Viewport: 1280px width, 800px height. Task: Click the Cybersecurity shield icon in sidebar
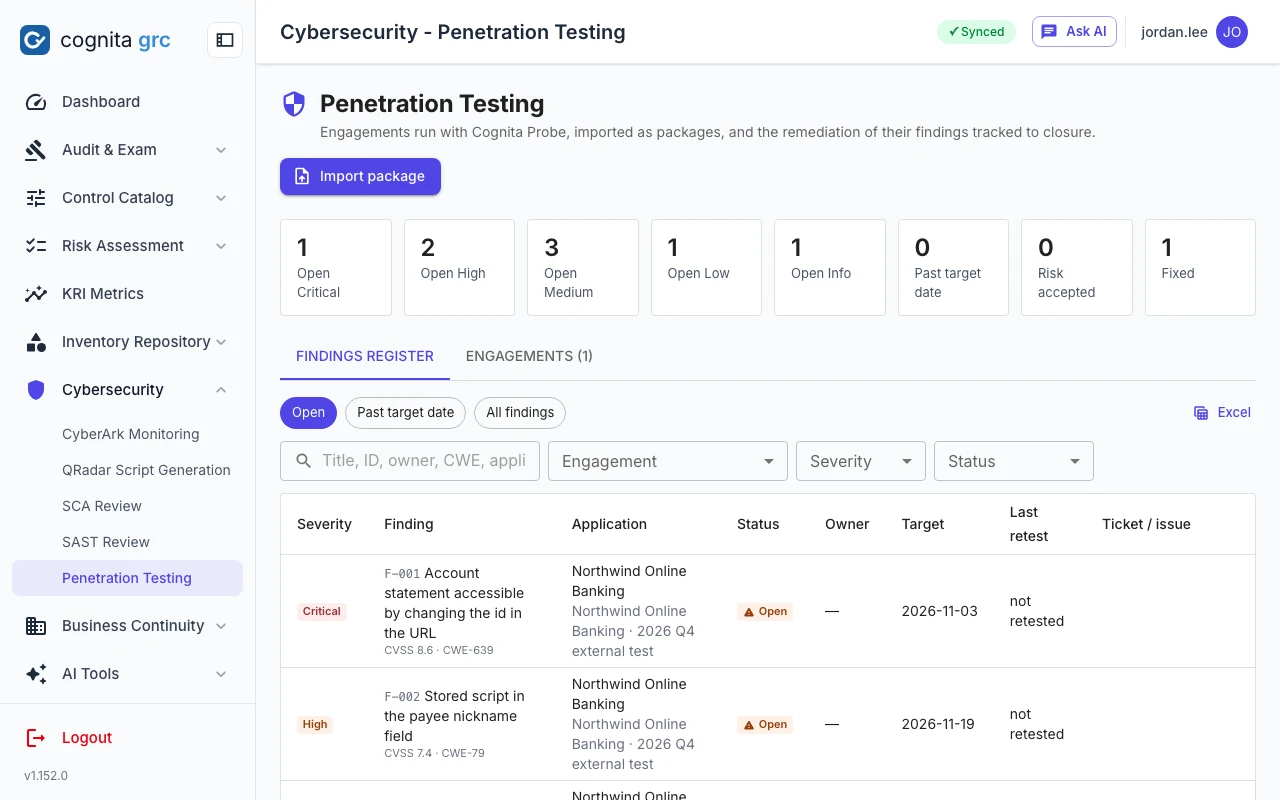[x=36, y=390]
